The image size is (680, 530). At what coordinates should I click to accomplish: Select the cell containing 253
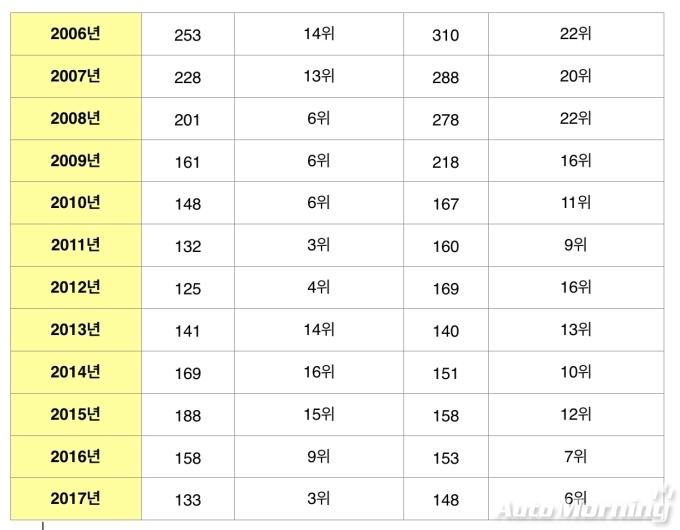point(188,34)
